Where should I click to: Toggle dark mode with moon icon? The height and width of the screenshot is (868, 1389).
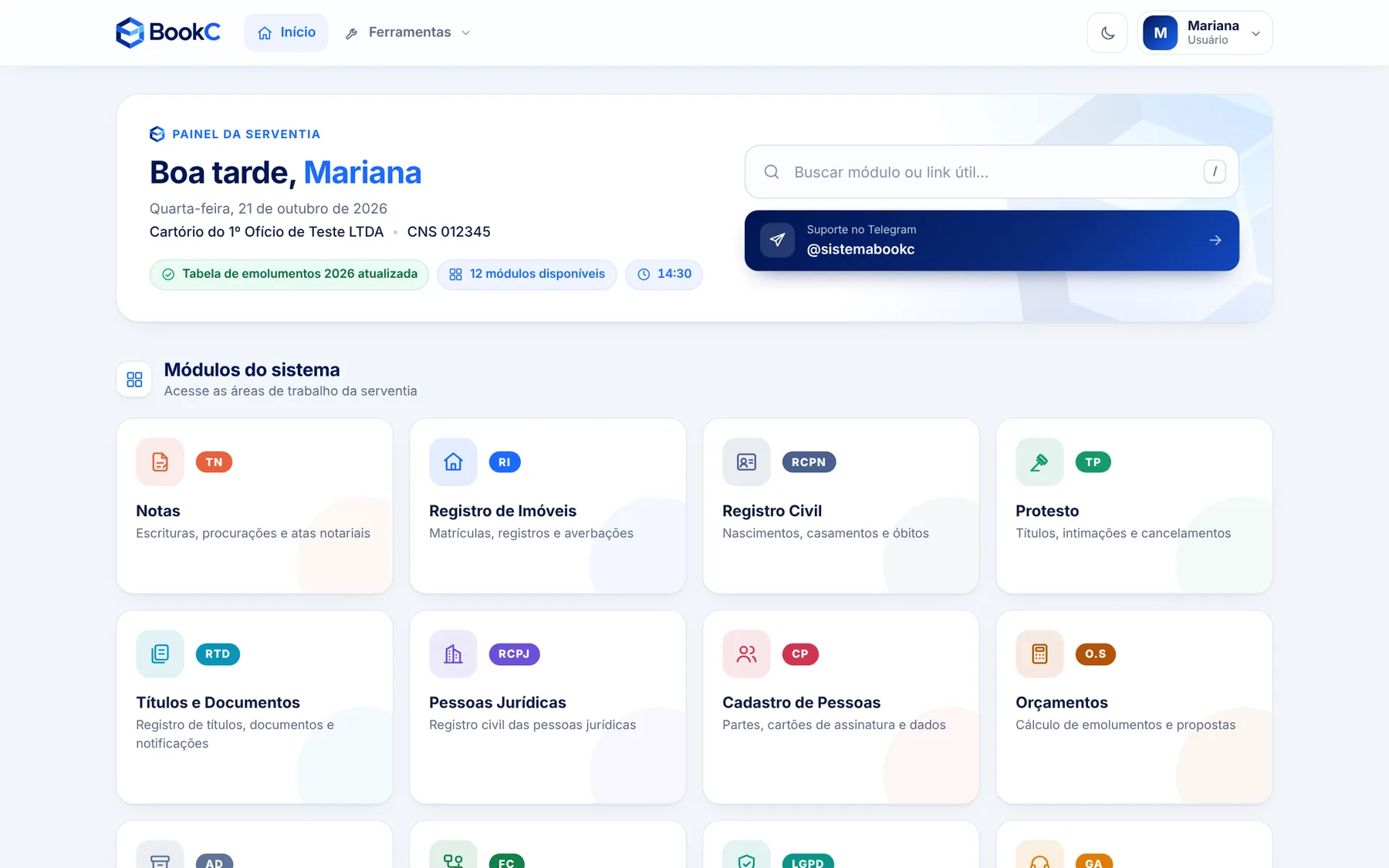(x=1107, y=32)
